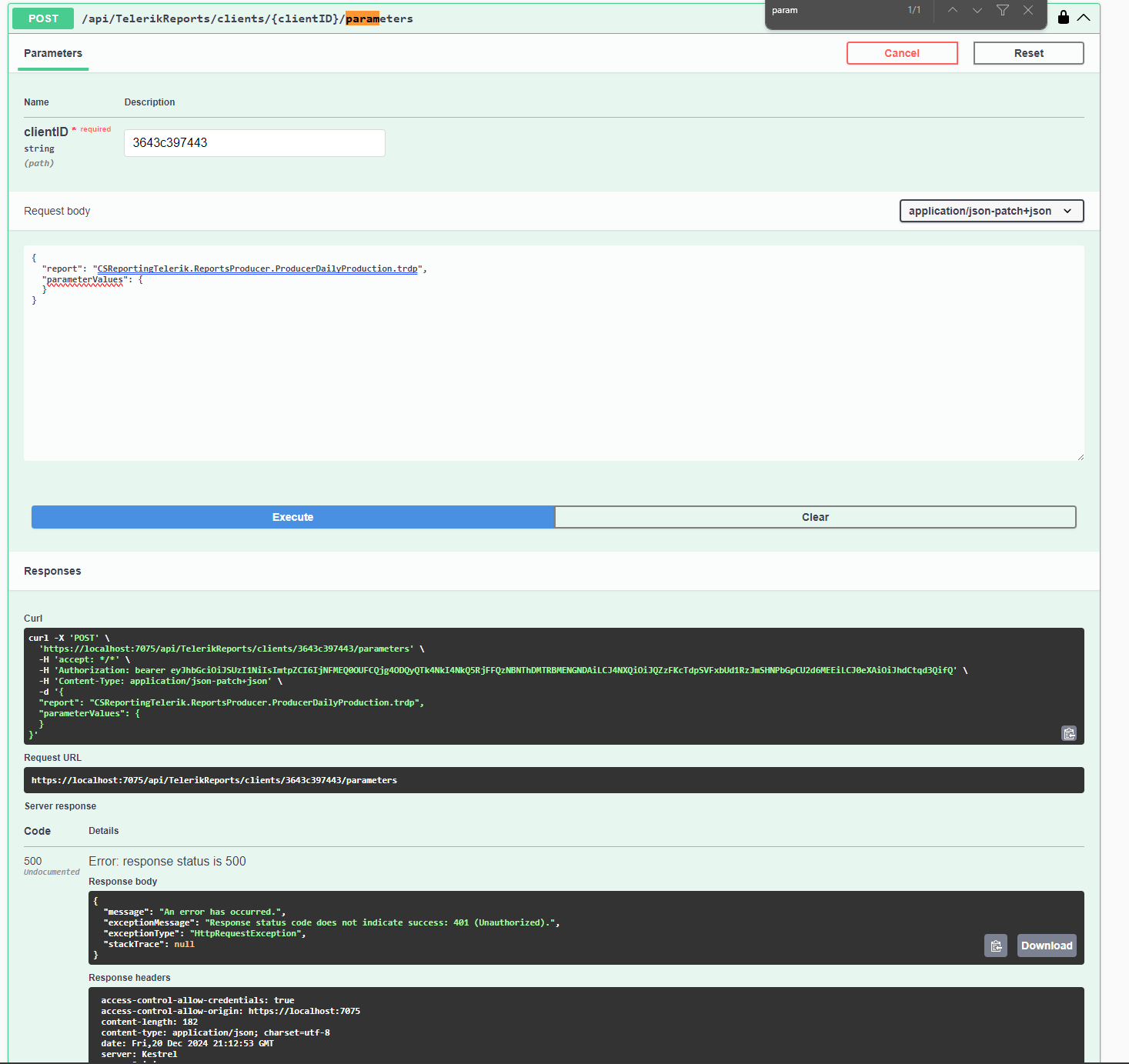Collapse the POST operation with chevron

coord(1084,18)
